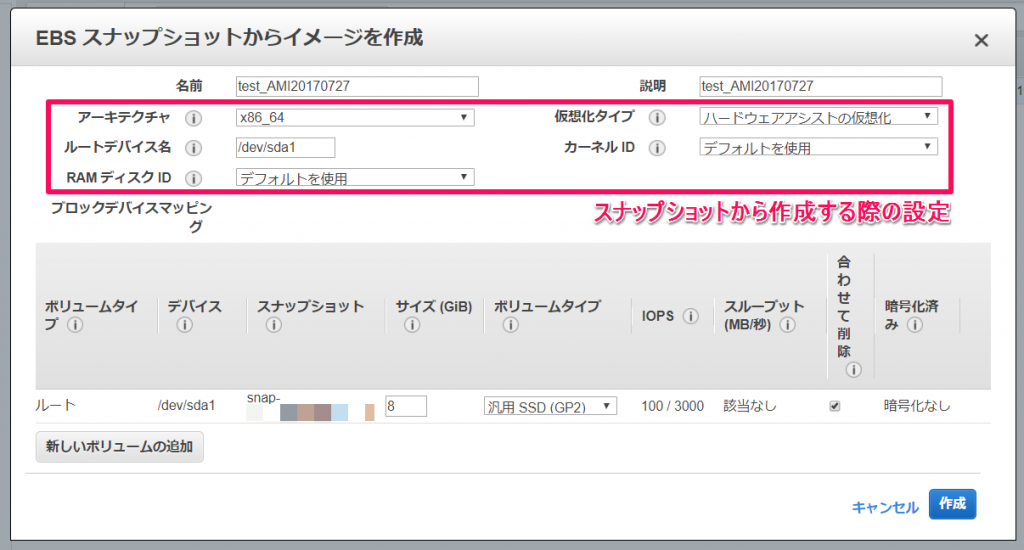This screenshot has height=550, width=1024.
Task: Open the RAM ディスク ID dropdown
Action: (355, 178)
